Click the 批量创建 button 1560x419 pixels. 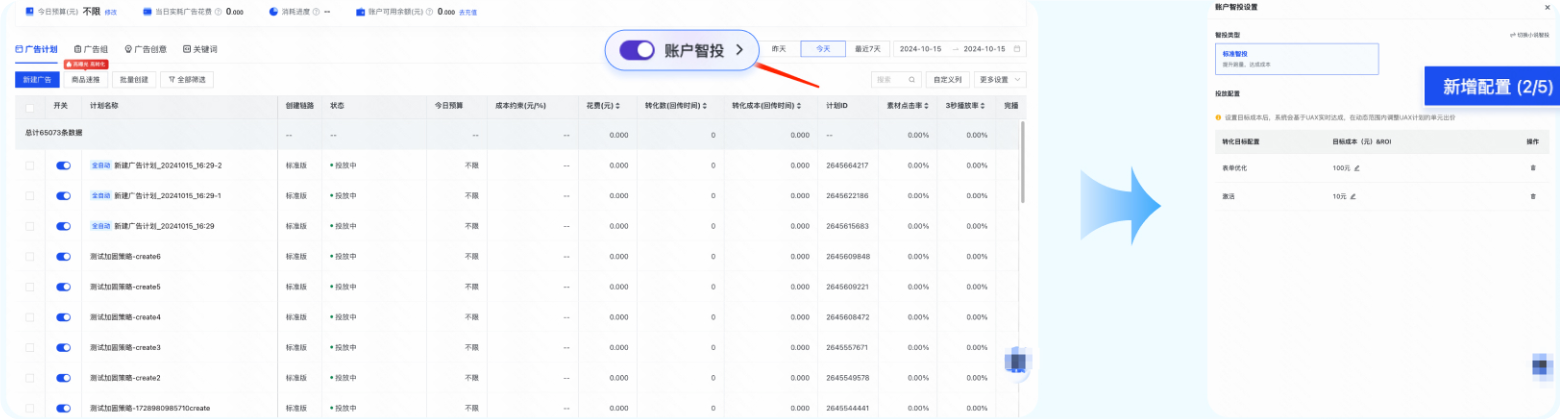133,79
